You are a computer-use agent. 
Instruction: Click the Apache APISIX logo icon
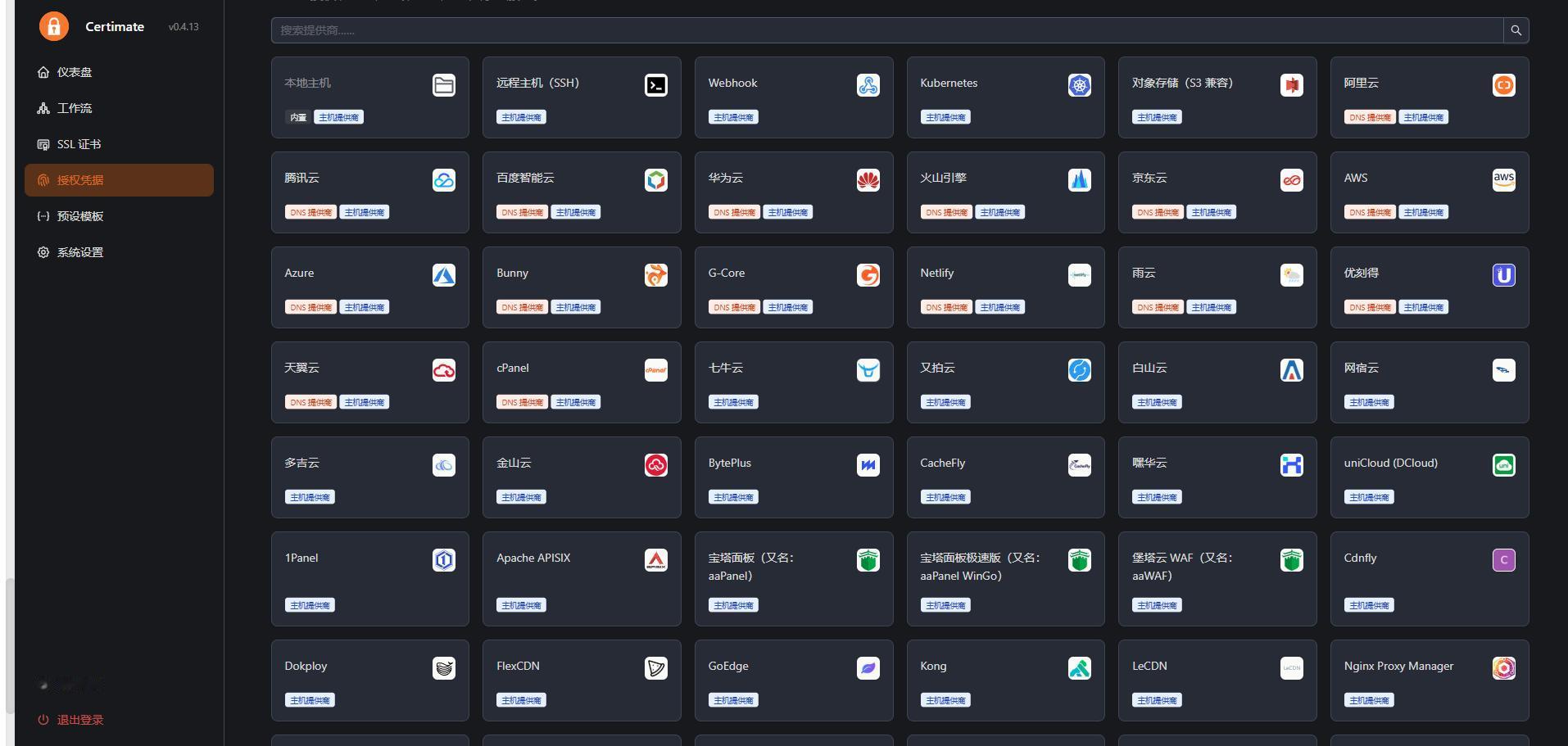point(655,560)
